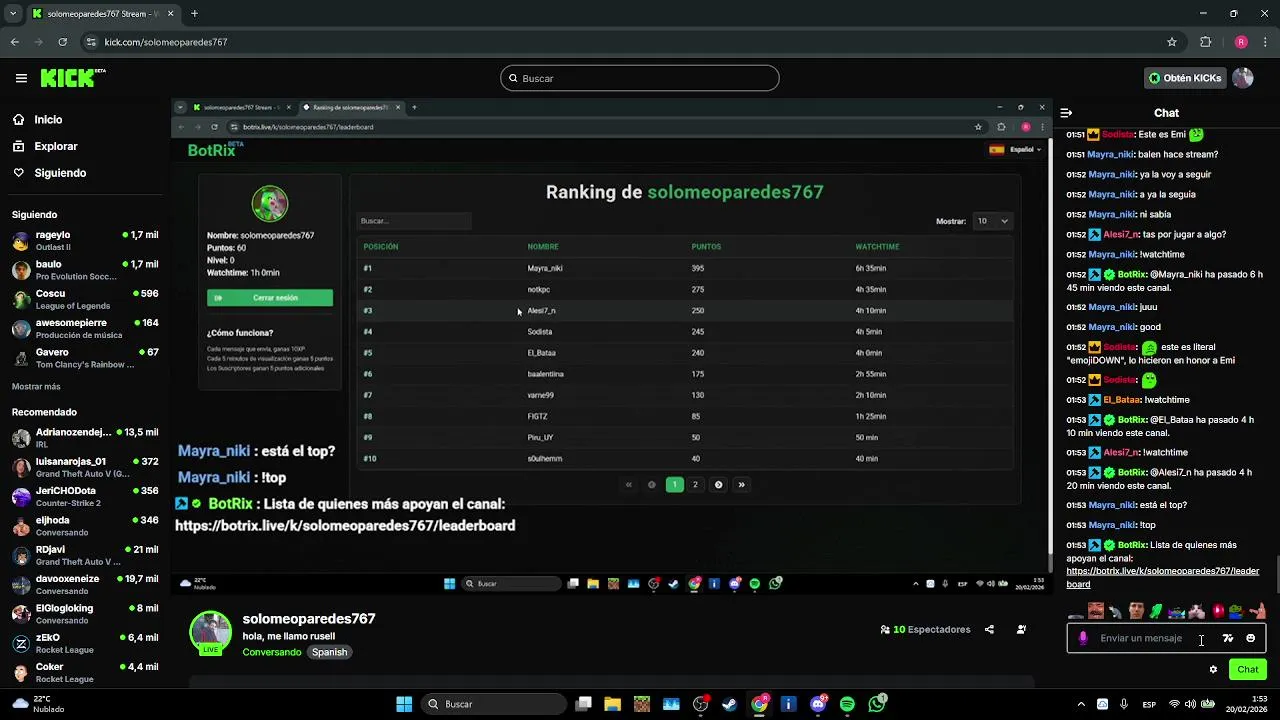Image resolution: width=1280 pixels, height=720 pixels.
Task: Select the Pepe frog quick emote
Action: [x=1238, y=610]
